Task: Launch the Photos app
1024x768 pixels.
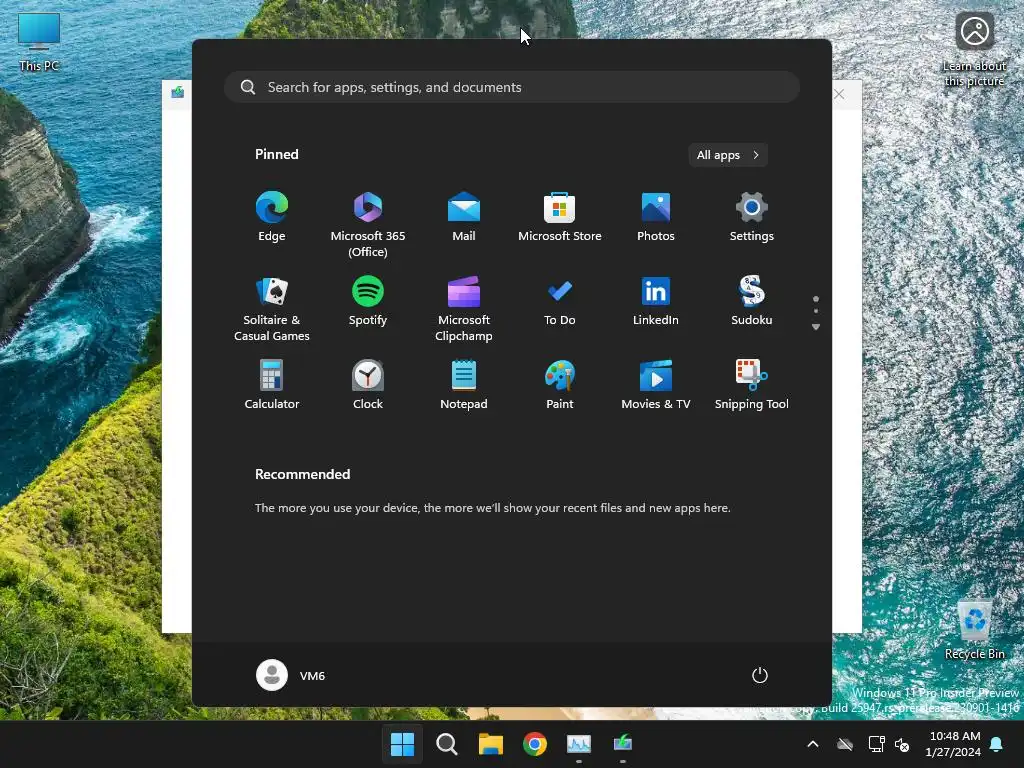Action: click(656, 218)
